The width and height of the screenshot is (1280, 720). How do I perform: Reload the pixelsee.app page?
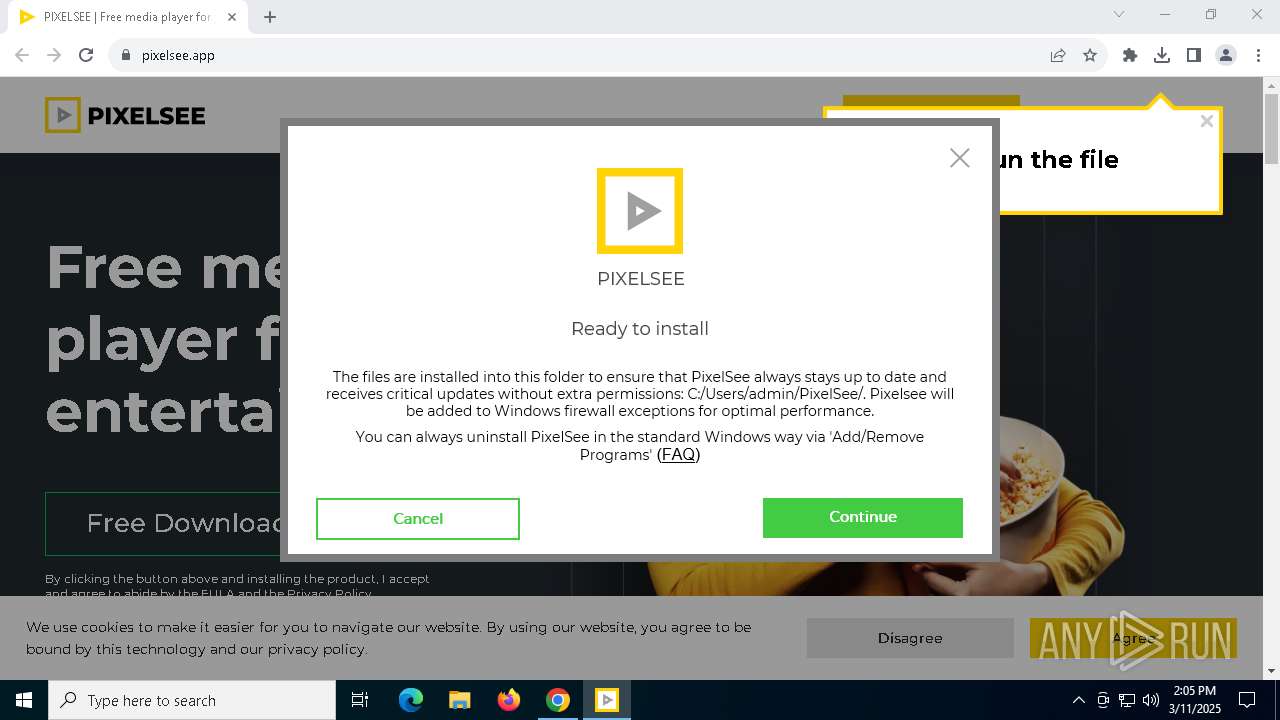86,55
